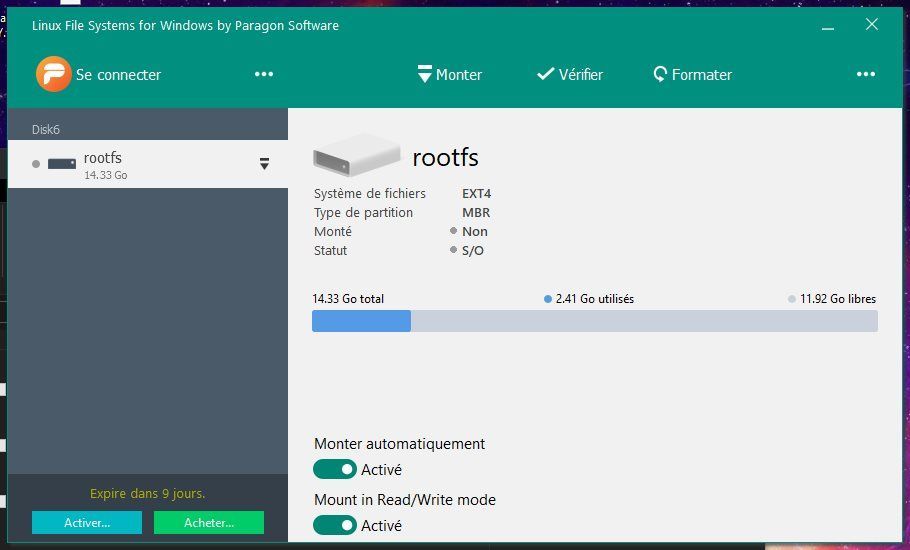This screenshot has height=550, width=910.
Task: Click the mount arrow icon beside rootfs
Action: point(264,164)
